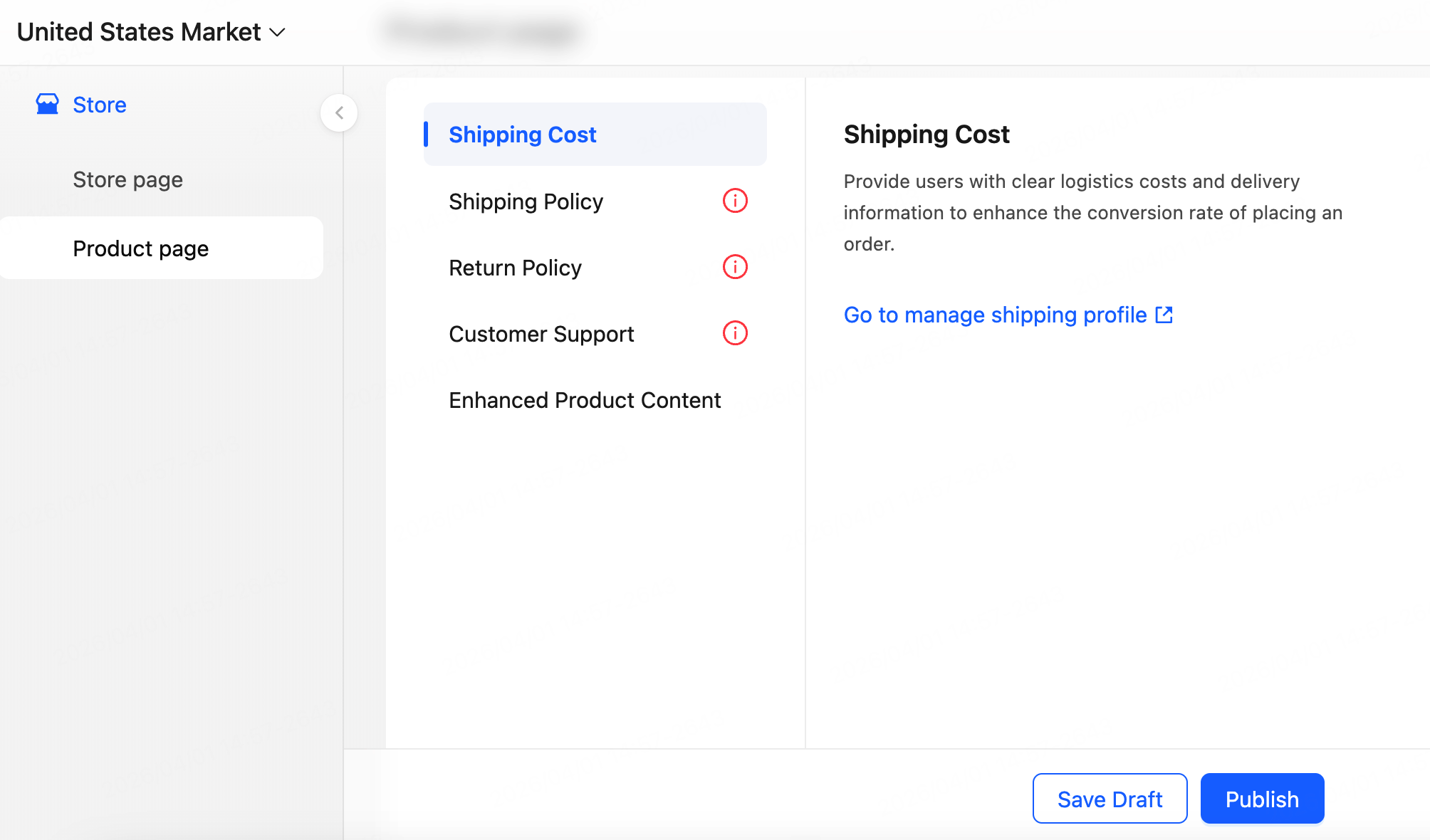This screenshot has width=1430, height=840.
Task: Click chevron arrow next to market name
Action: (x=278, y=32)
